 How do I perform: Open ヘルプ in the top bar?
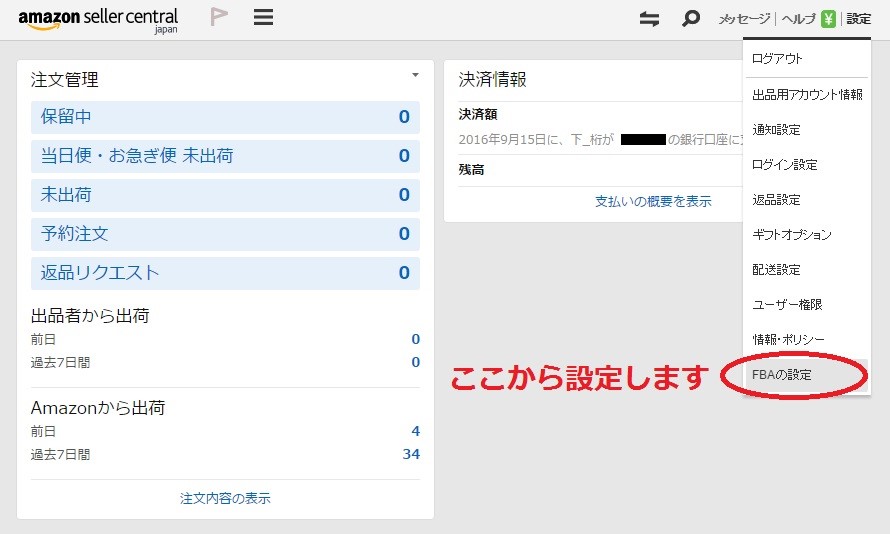pos(799,19)
